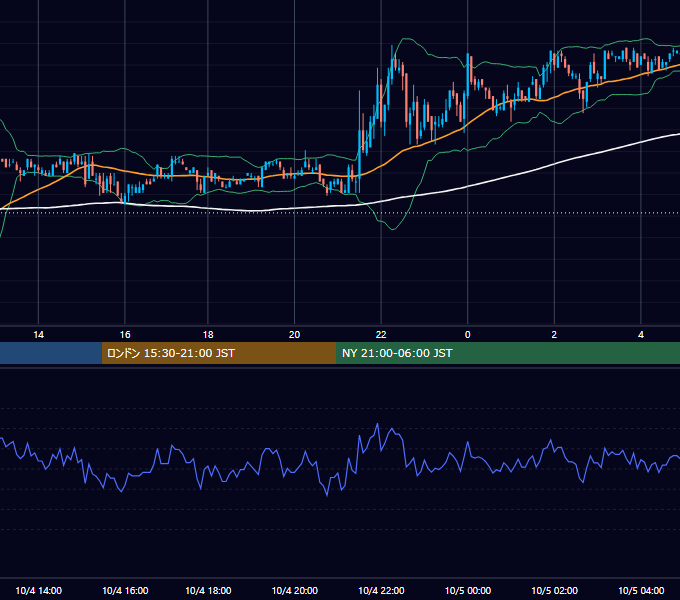The height and width of the screenshot is (600, 680).
Task: Click the 10/4 20:00 date label
Action: click(294, 590)
